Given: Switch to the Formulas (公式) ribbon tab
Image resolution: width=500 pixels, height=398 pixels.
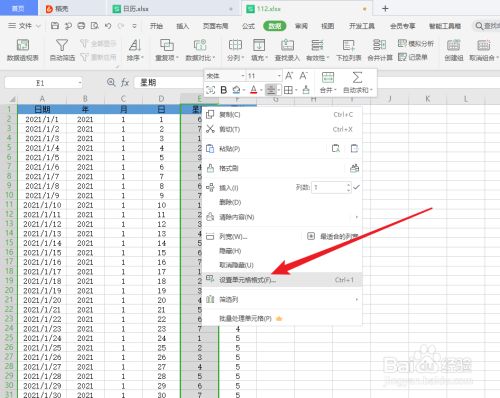Looking at the screenshot, I should pos(248,26).
